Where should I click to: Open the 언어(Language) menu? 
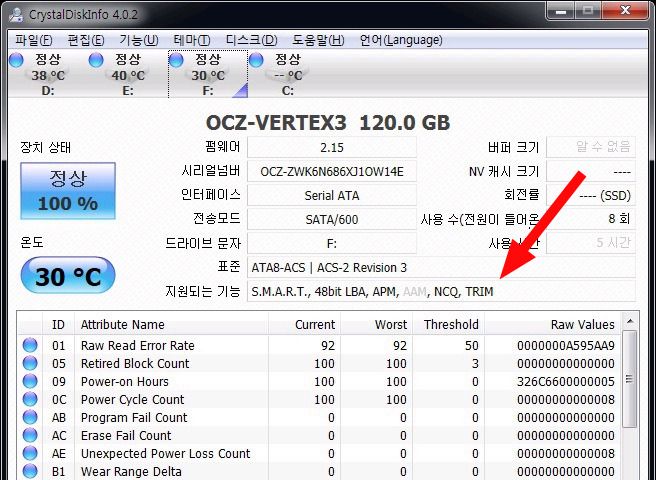pos(401,40)
